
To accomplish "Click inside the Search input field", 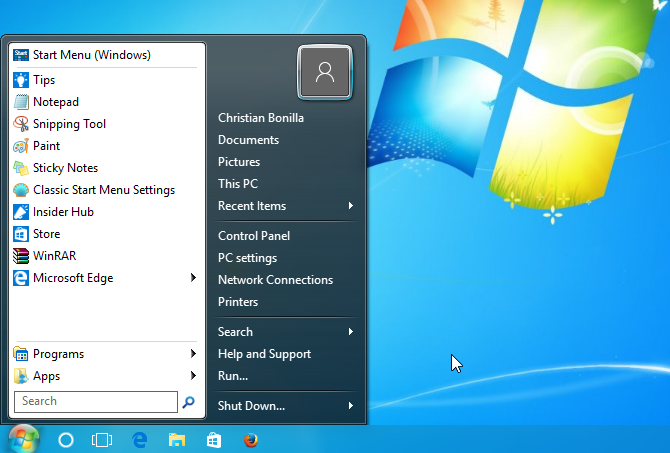I will [x=95, y=402].
